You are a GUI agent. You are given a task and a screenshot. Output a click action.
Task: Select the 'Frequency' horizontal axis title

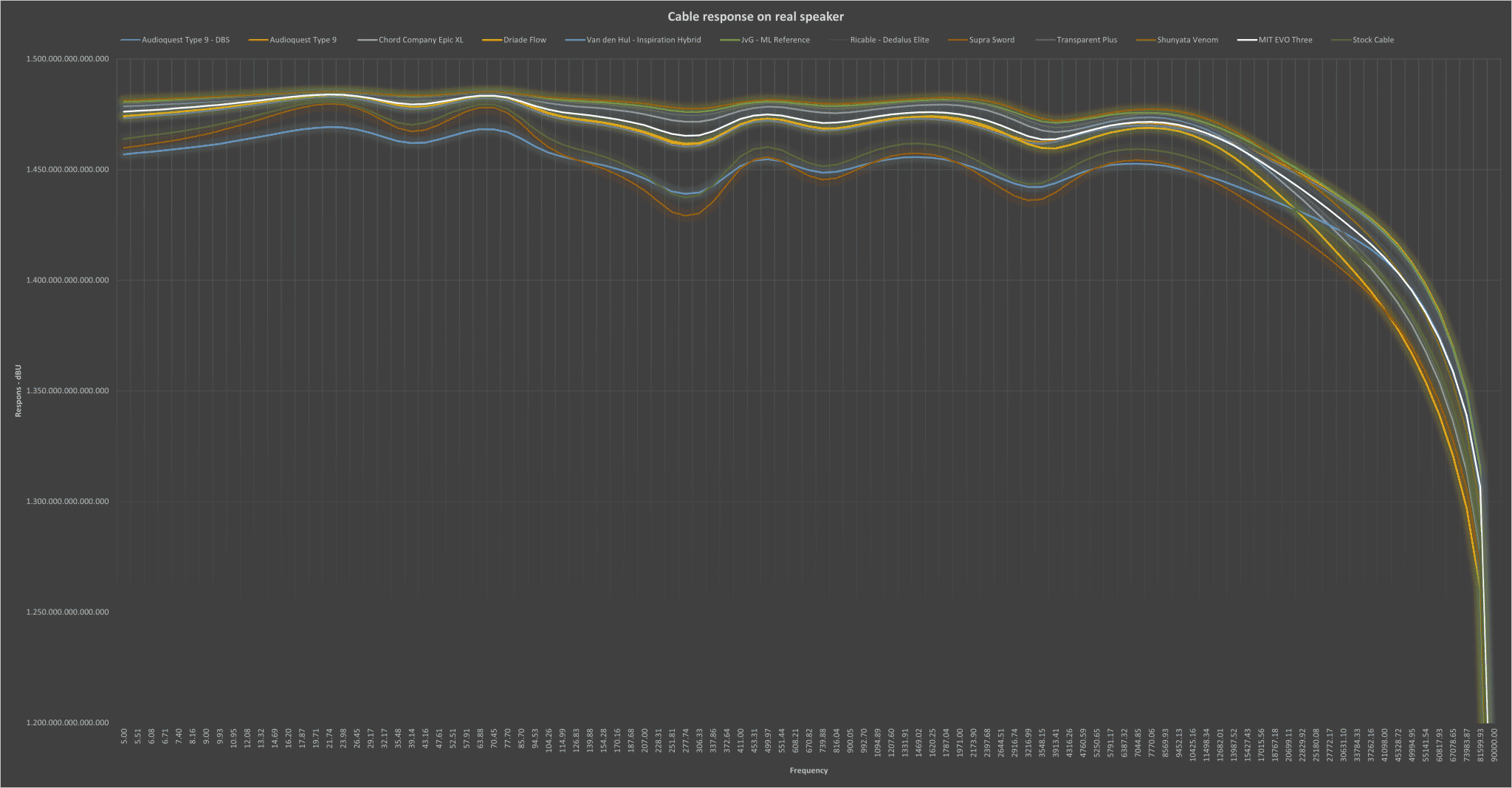pyautogui.click(x=808, y=770)
